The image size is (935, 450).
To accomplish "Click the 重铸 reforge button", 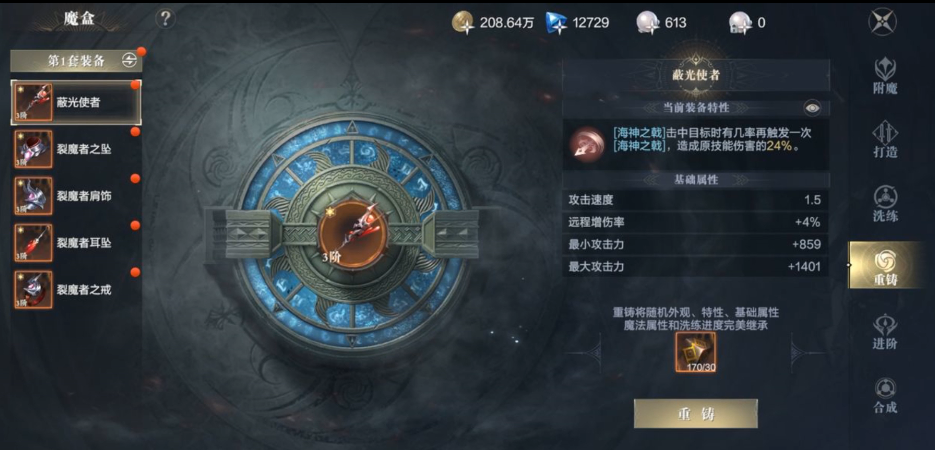I will [x=695, y=414].
